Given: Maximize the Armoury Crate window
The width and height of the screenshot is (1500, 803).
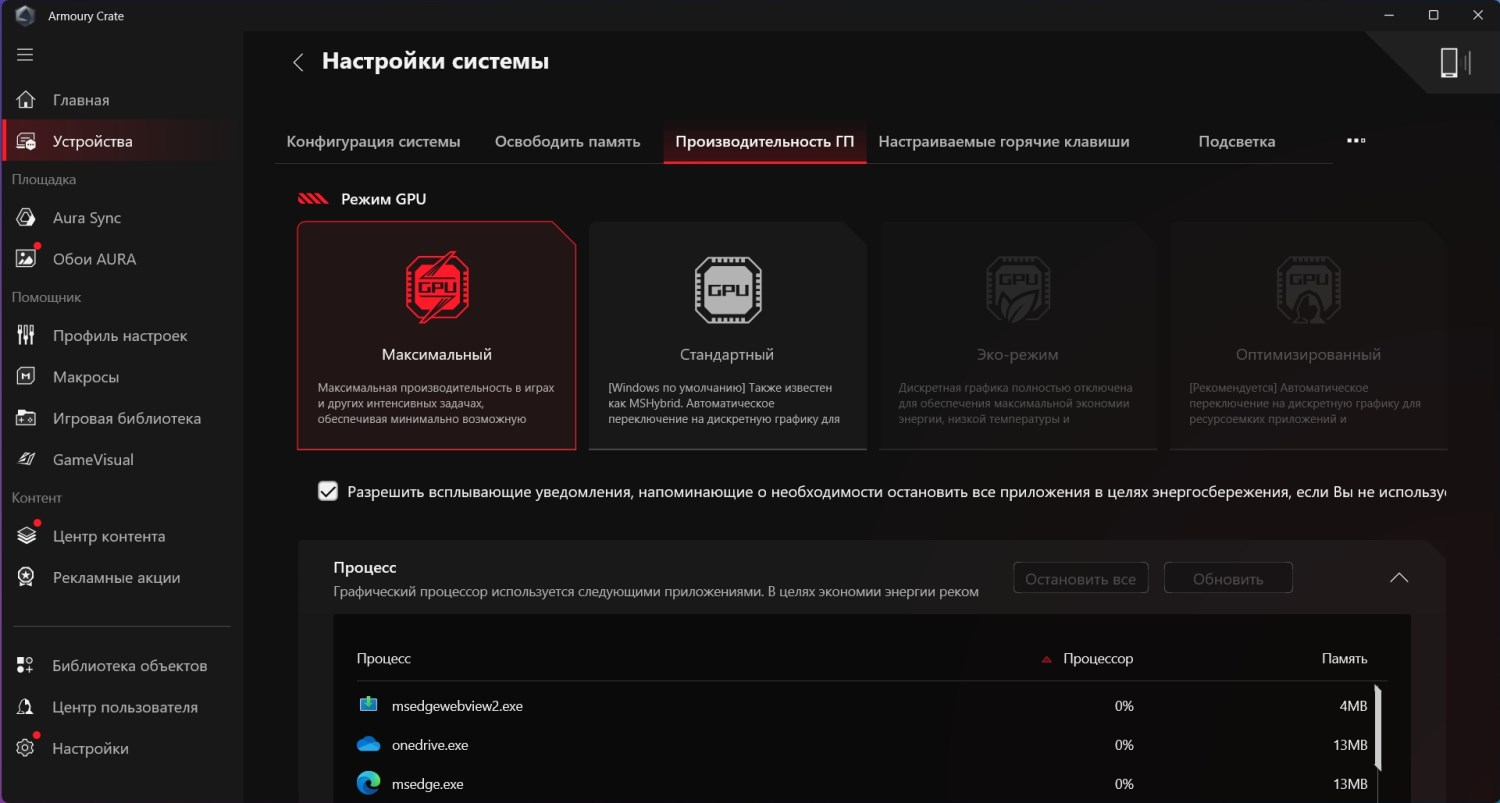Looking at the screenshot, I should 1433,15.
